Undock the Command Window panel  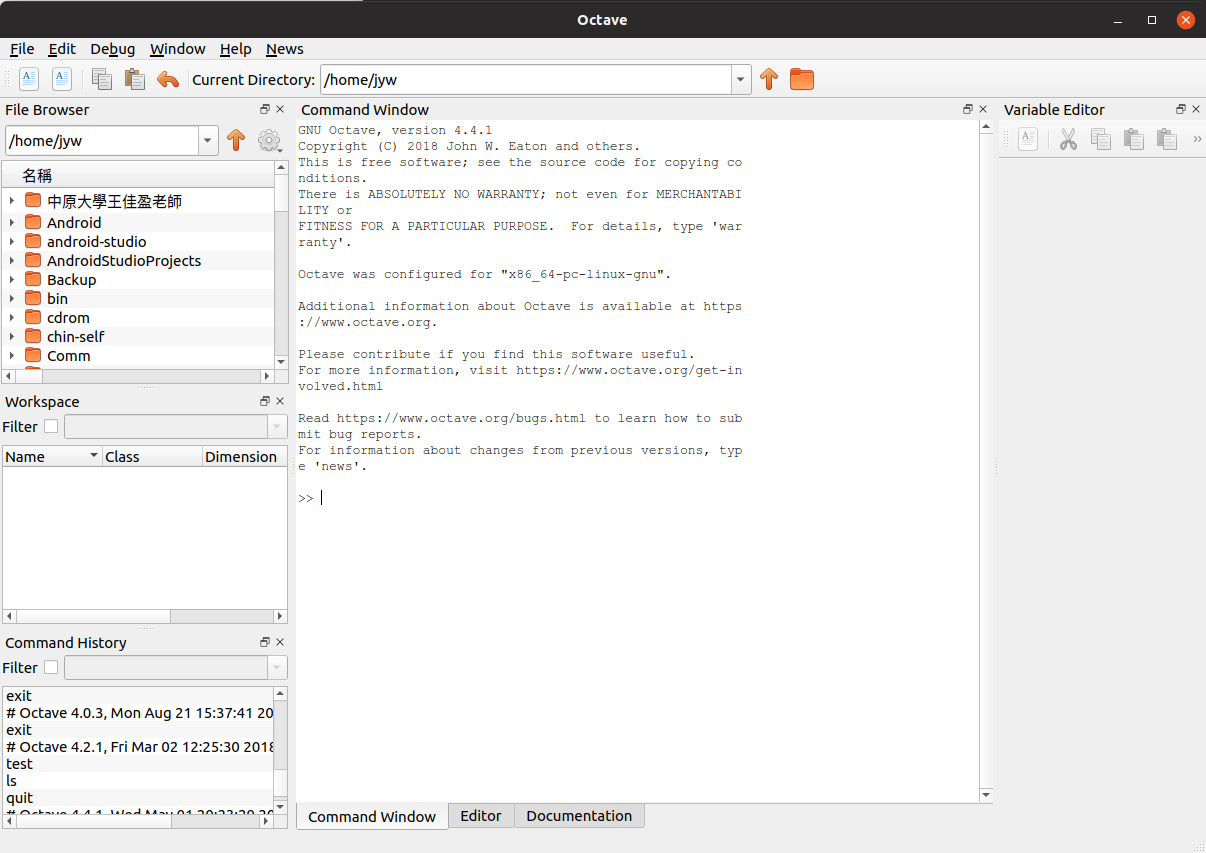[967, 109]
